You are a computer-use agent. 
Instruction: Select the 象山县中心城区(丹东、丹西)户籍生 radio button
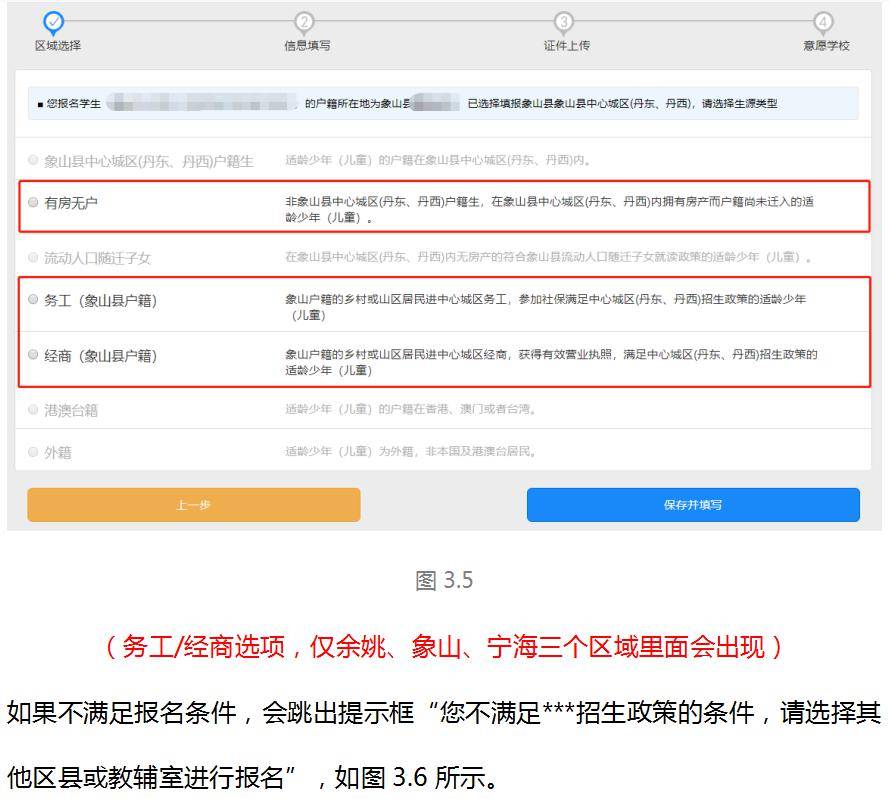point(33,160)
